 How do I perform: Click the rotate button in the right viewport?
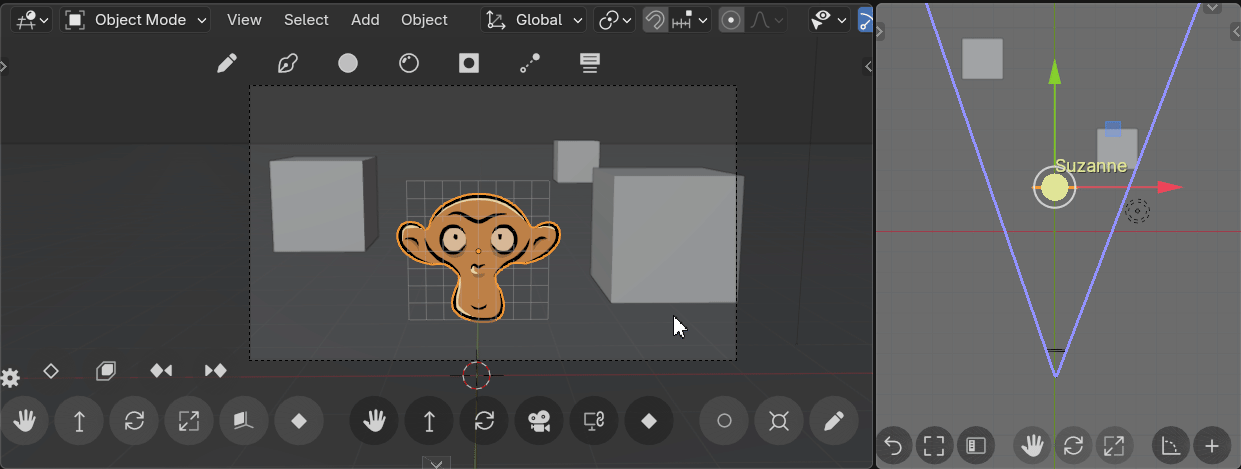[1073, 446]
